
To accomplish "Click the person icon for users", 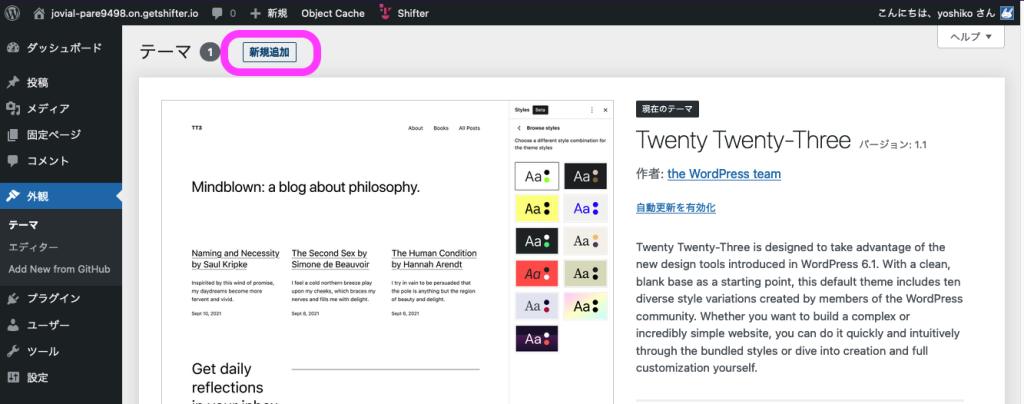I will click(x=13, y=325).
